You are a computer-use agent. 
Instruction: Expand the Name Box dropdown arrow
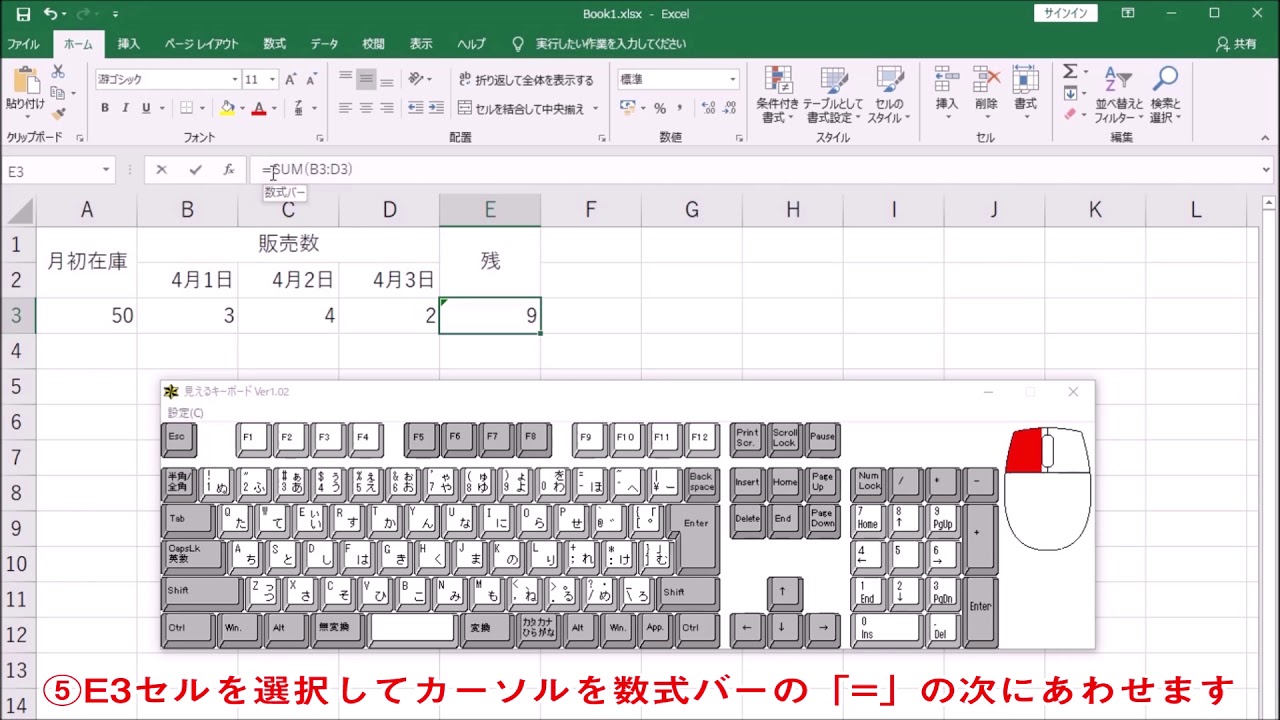(x=106, y=171)
